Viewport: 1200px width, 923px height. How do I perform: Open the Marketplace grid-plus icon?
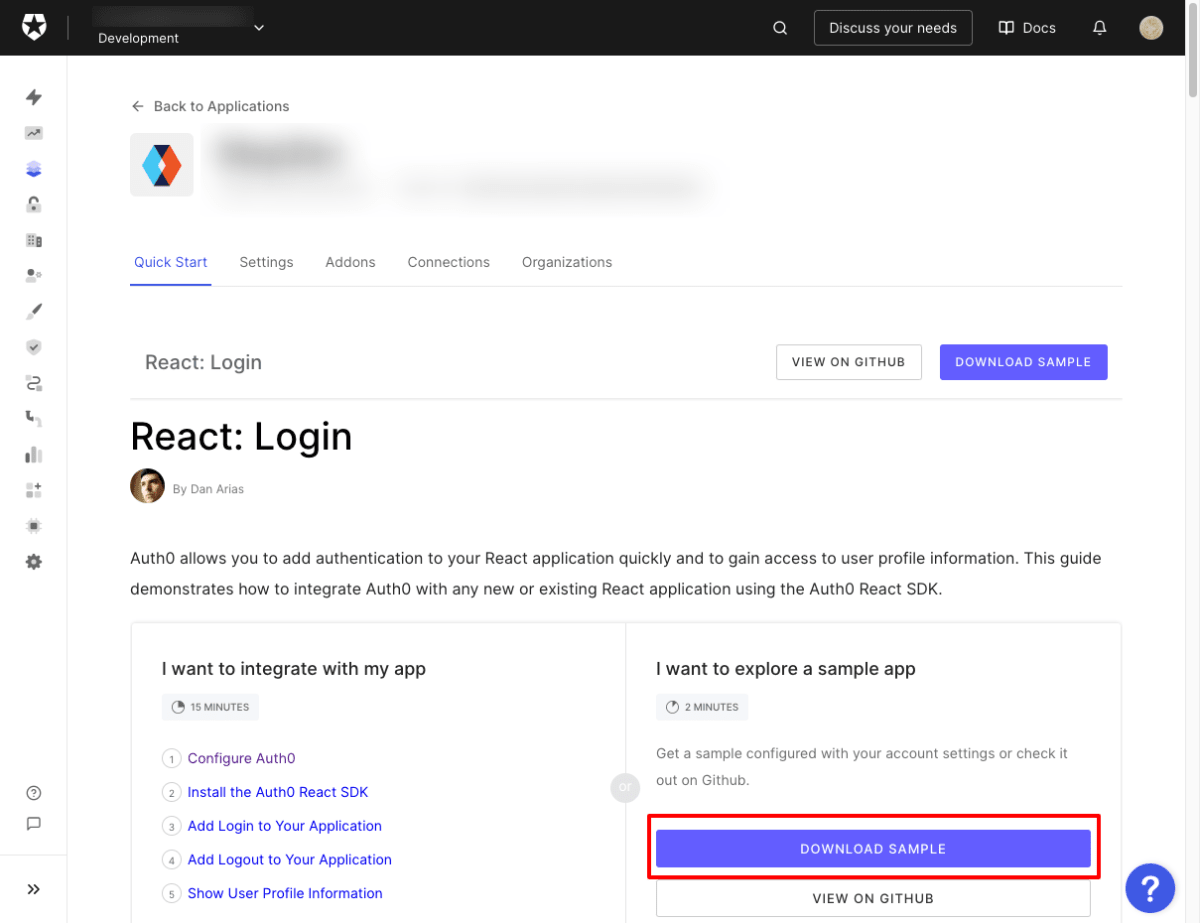pos(34,490)
